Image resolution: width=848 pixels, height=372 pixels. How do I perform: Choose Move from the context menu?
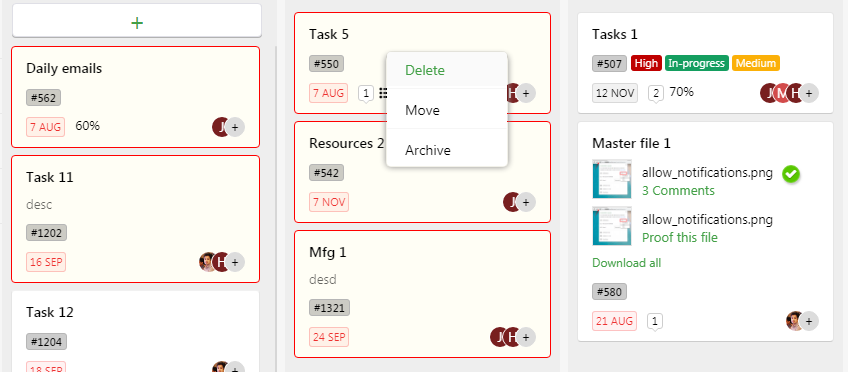[x=422, y=110]
